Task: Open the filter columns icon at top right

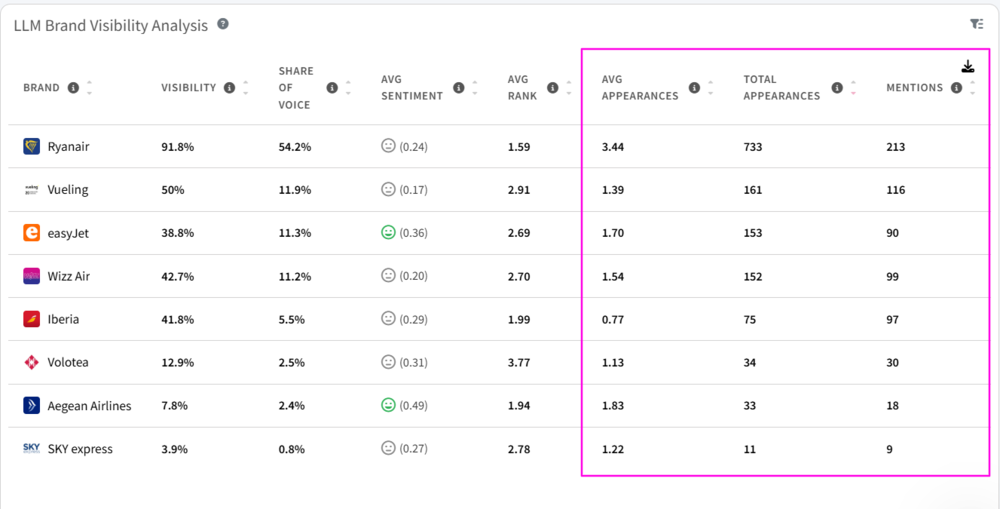Action: [976, 24]
